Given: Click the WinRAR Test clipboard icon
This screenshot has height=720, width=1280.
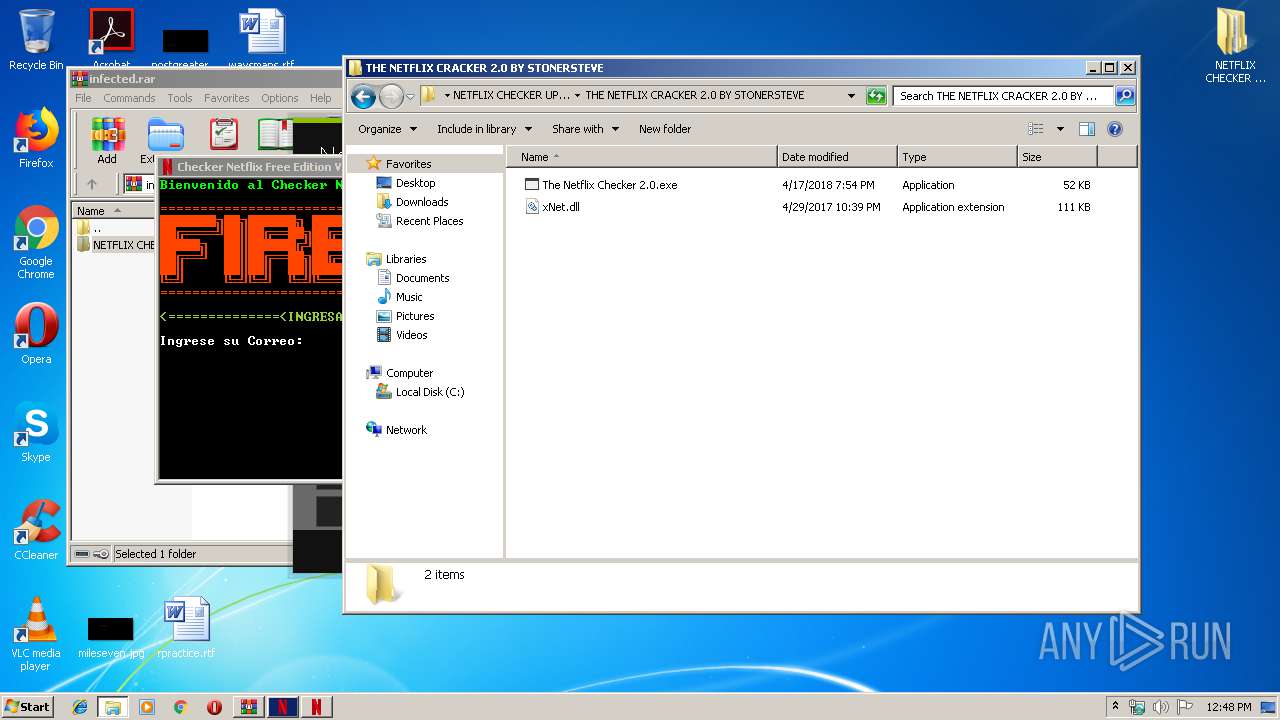Looking at the screenshot, I should [x=224, y=135].
